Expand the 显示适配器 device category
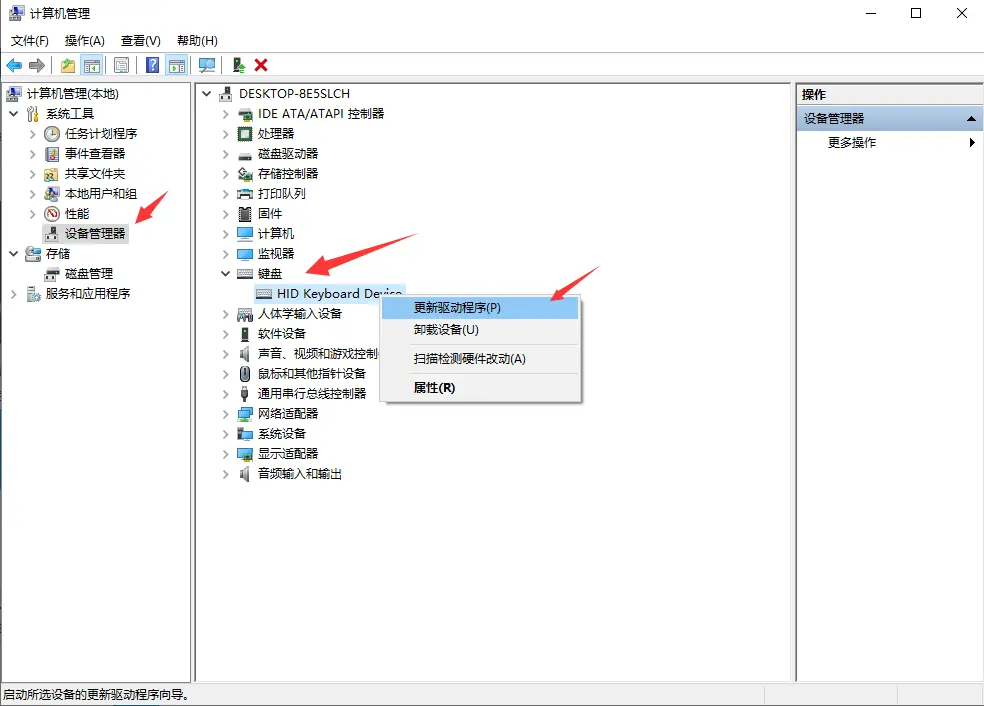This screenshot has height=706, width=984. point(226,454)
